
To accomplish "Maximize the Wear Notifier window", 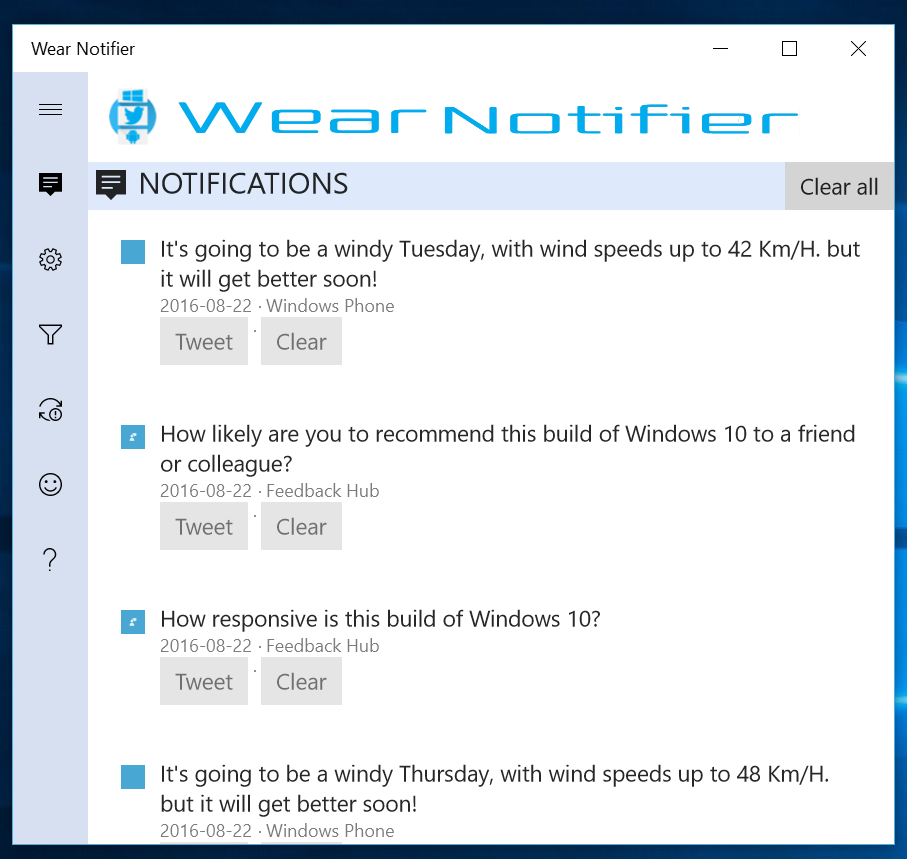I will click(790, 49).
